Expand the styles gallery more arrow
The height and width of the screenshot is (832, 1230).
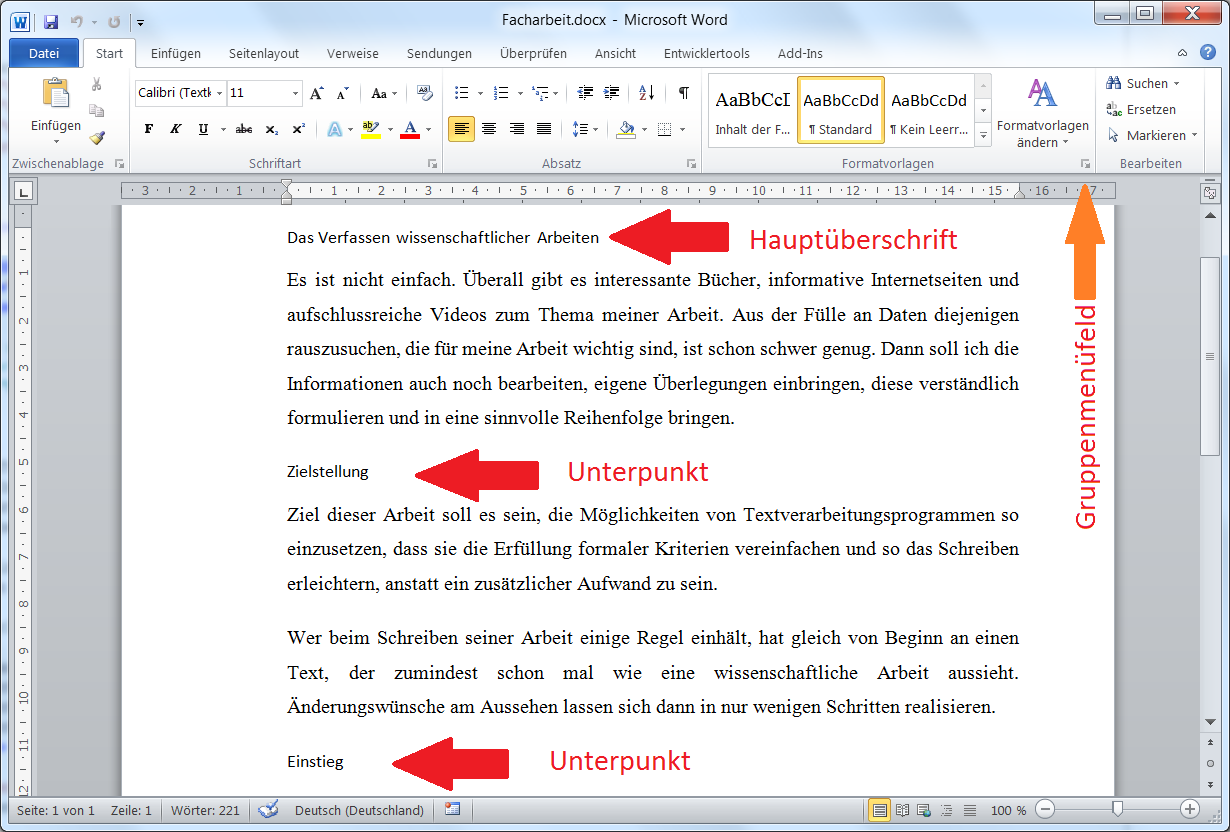click(983, 133)
